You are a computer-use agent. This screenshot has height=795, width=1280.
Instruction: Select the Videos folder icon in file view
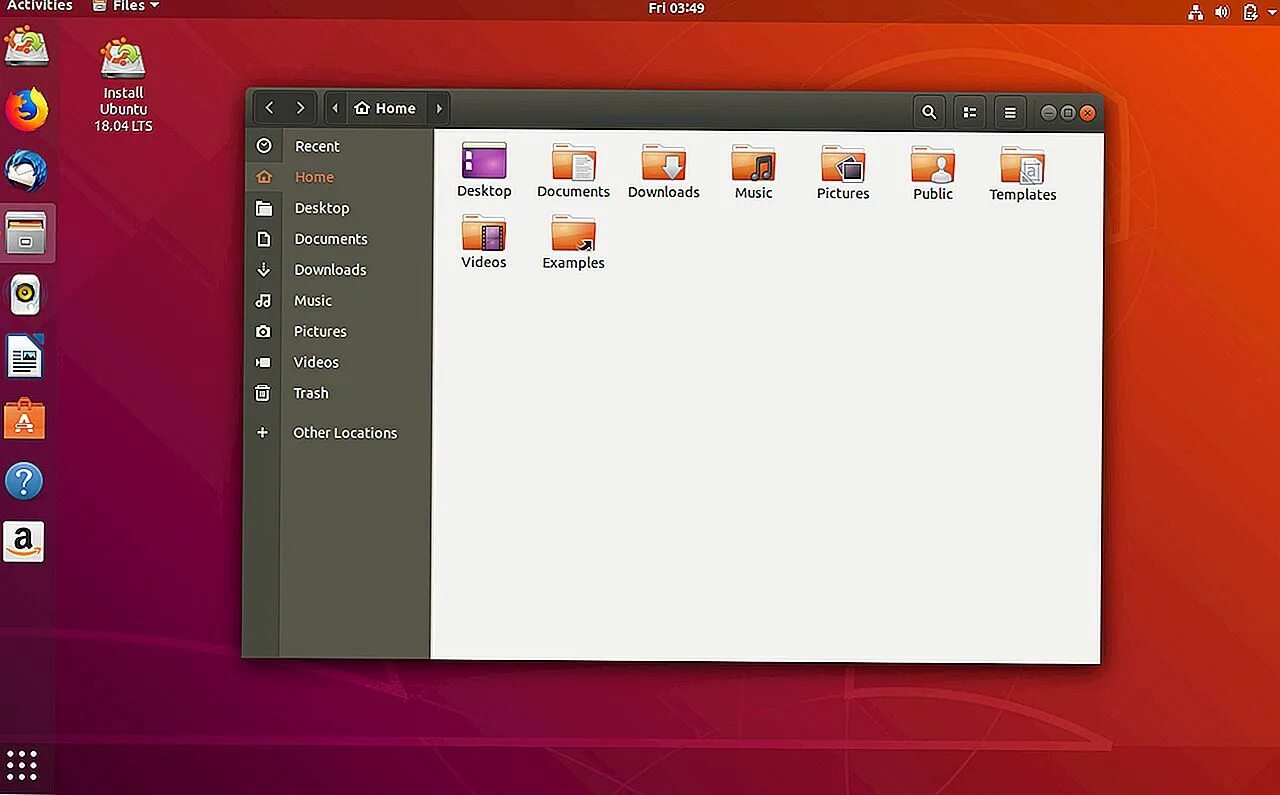(x=484, y=233)
